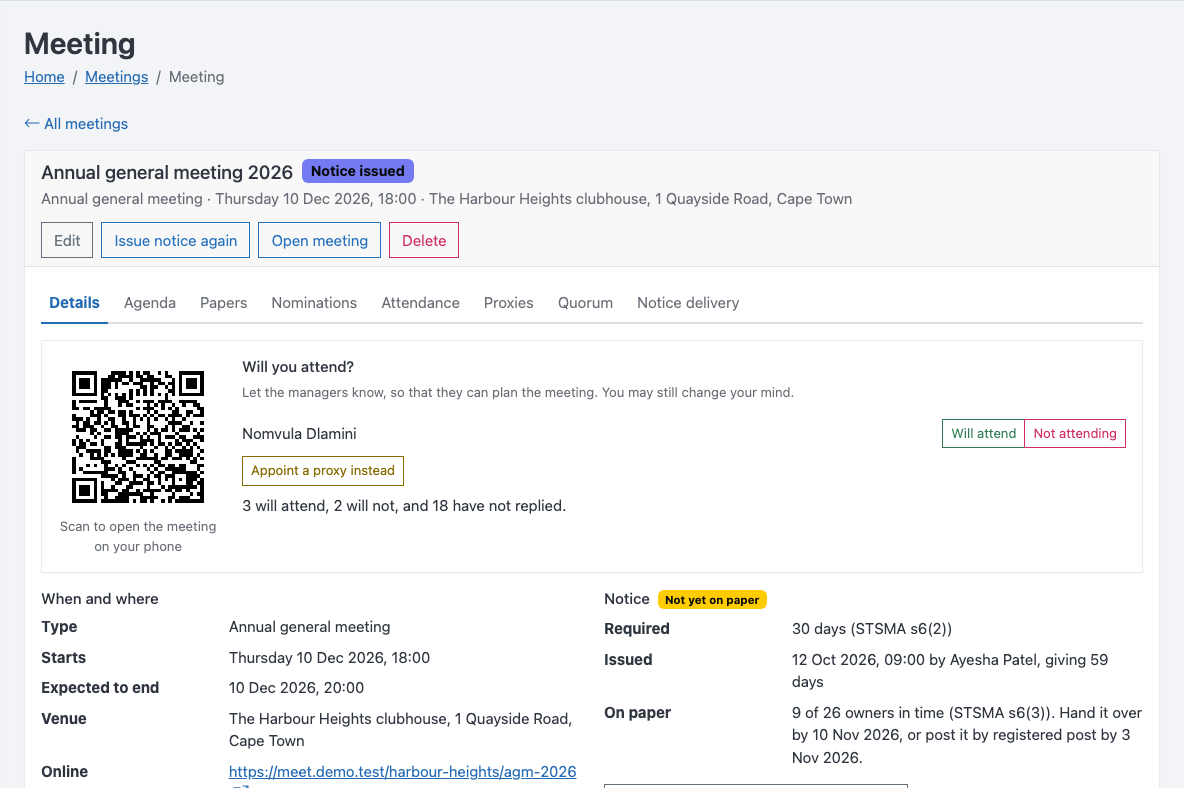Click the 'Expected to end' label
This screenshot has height=788, width=1184.
click(100, 688)
